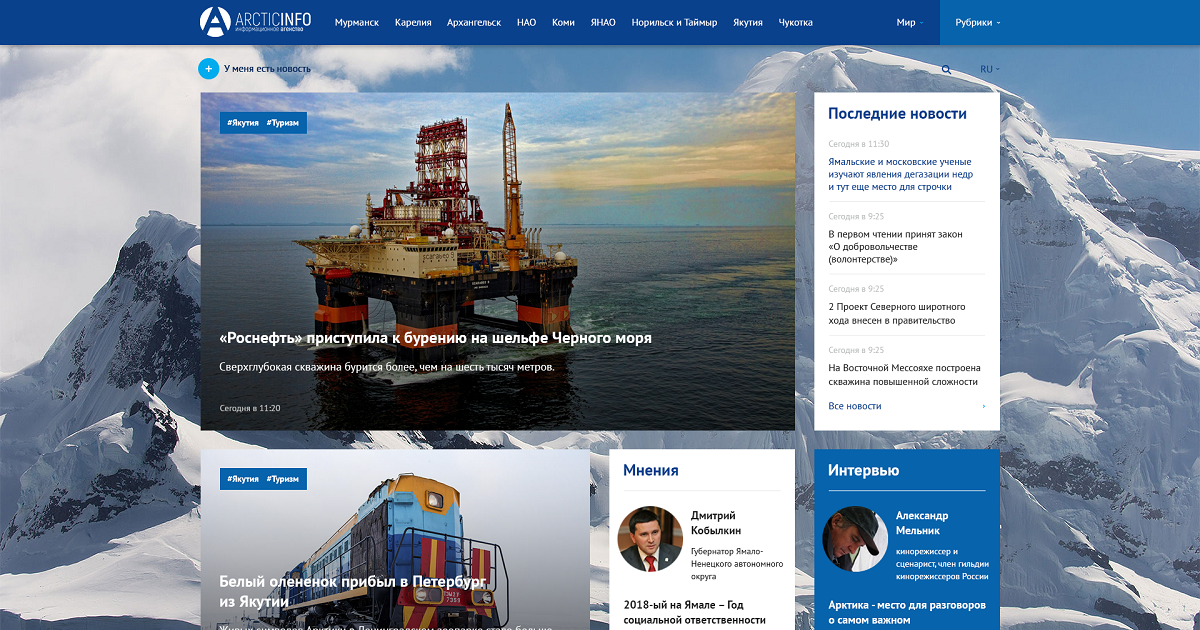Click the arrow next to Все новости
Screen dimensions: 1200x630
(983, 407)
